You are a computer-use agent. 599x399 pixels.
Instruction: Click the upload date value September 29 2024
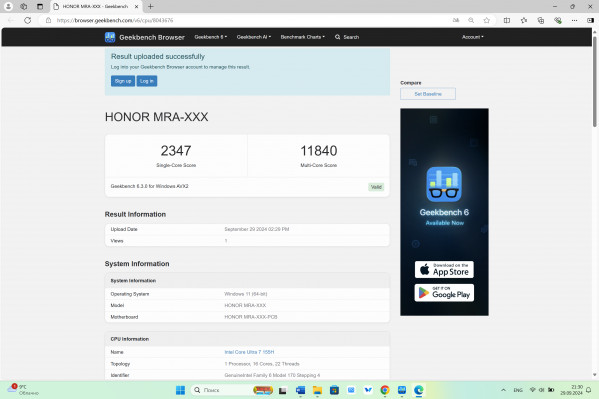(x=257, y=229)
